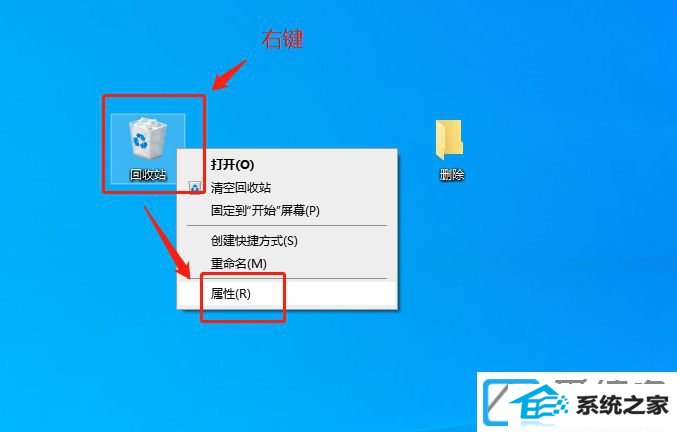Choose 打开(O) from the context menu

click(x=232, y=164)
